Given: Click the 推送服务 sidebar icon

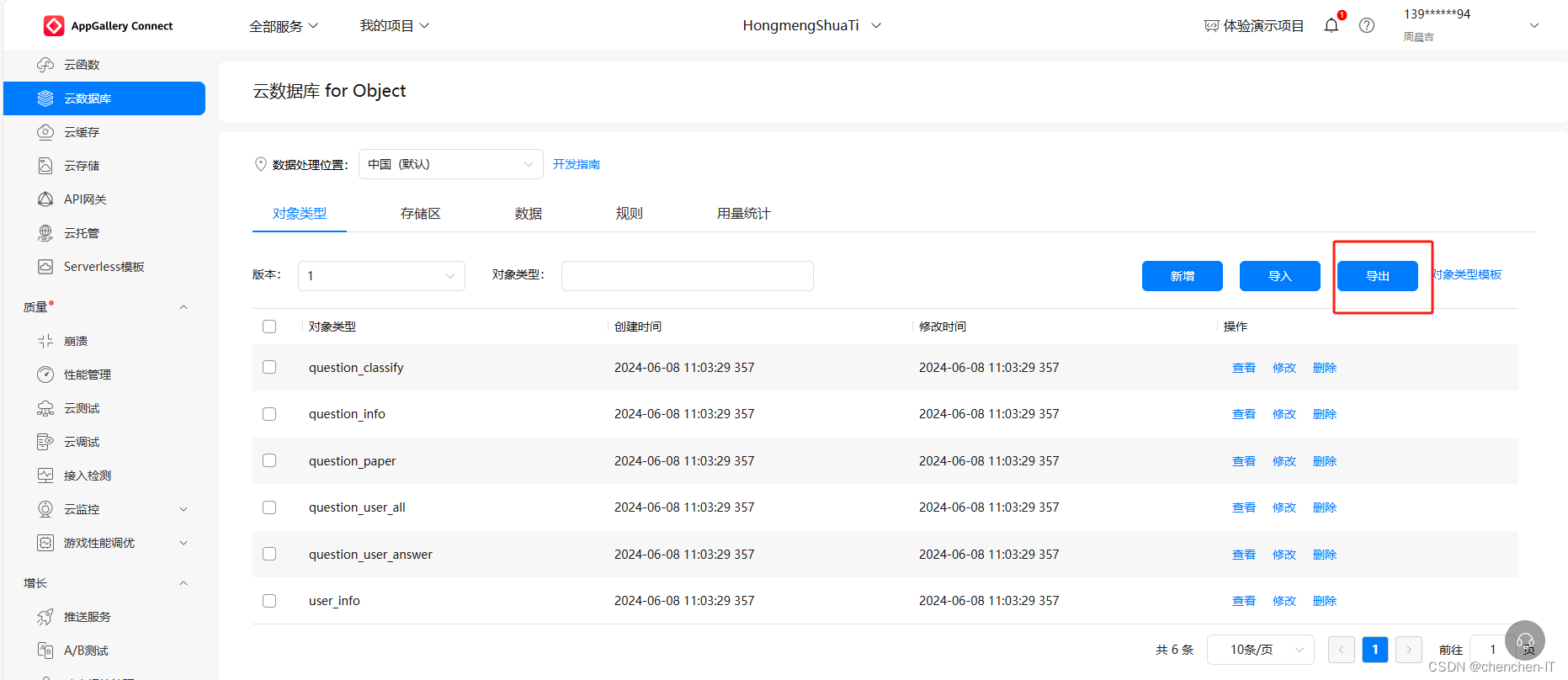Looking at the screenshot, I should click(x=45, y=617).
